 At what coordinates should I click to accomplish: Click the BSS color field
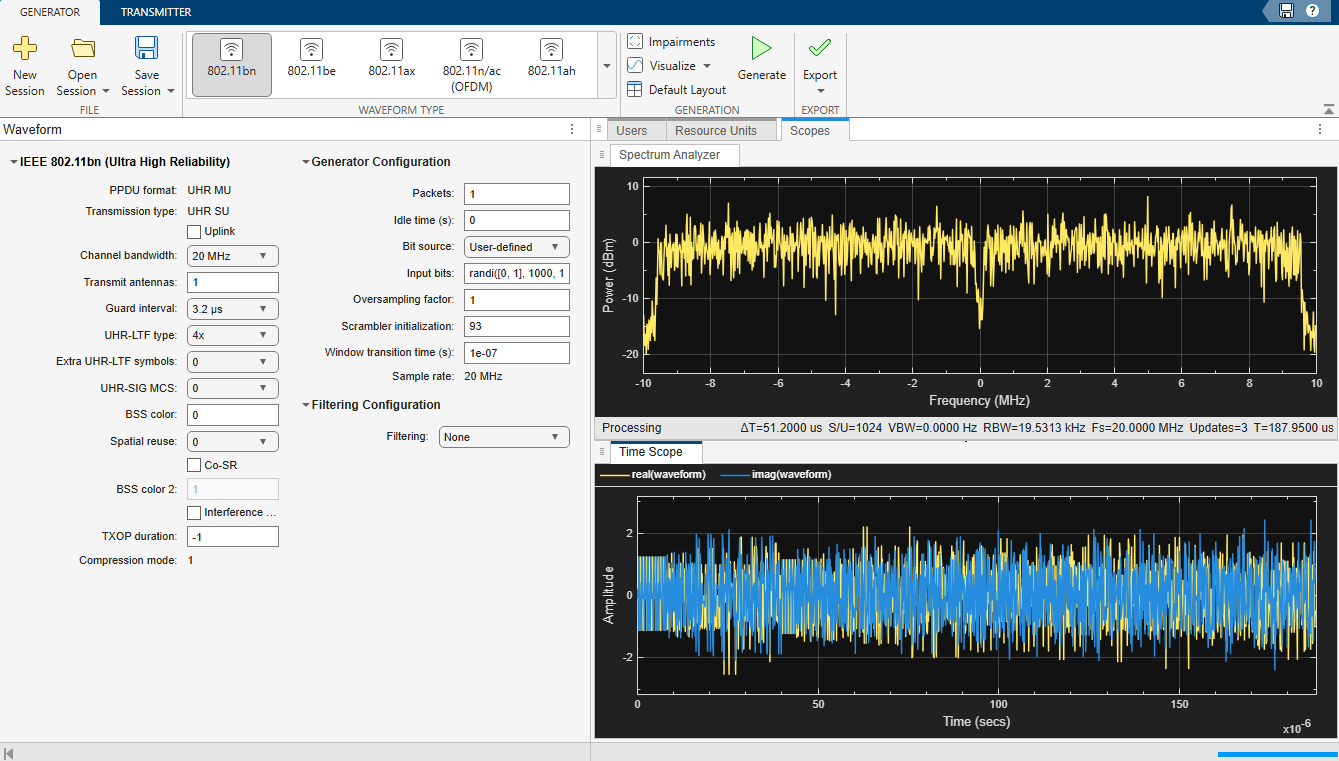pos(233,415)
